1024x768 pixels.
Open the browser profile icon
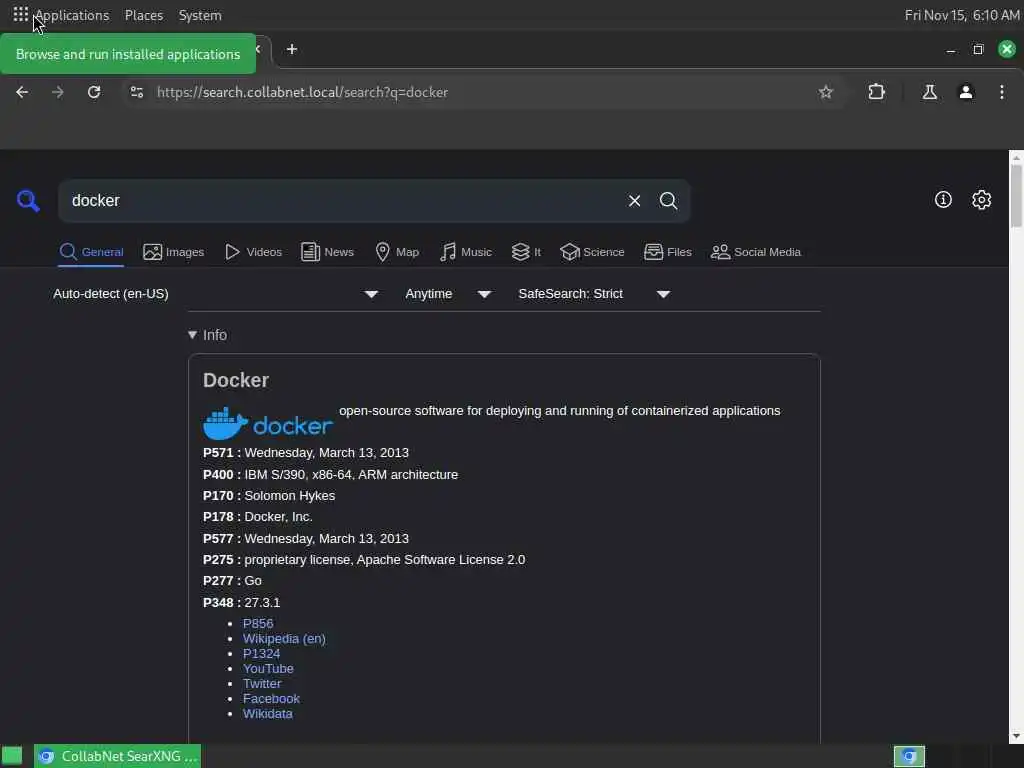point(966,92)
